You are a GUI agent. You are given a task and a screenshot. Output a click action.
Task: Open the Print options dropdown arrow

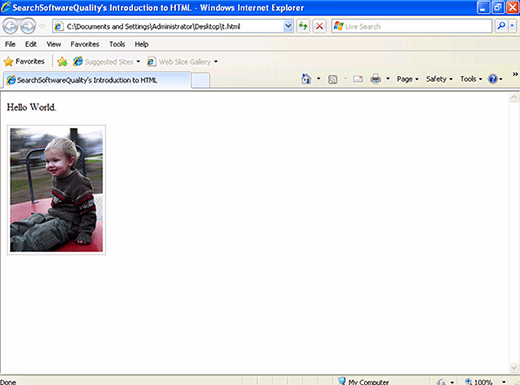388,79
